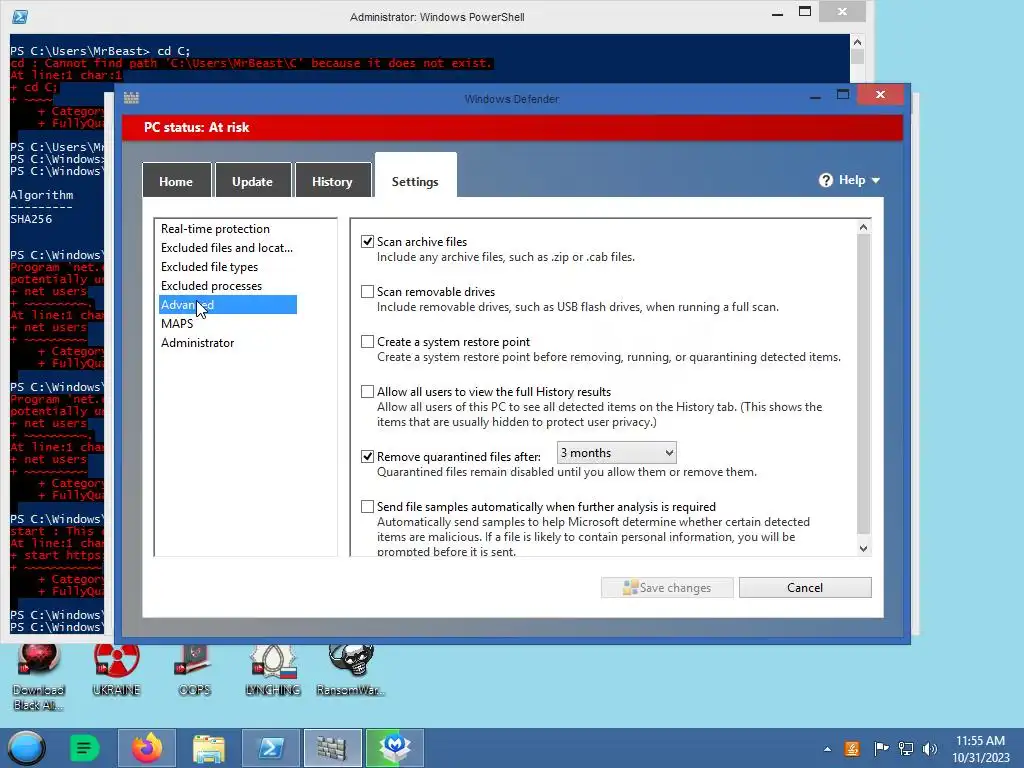Enable Create a system restore point

pos(368,342)
